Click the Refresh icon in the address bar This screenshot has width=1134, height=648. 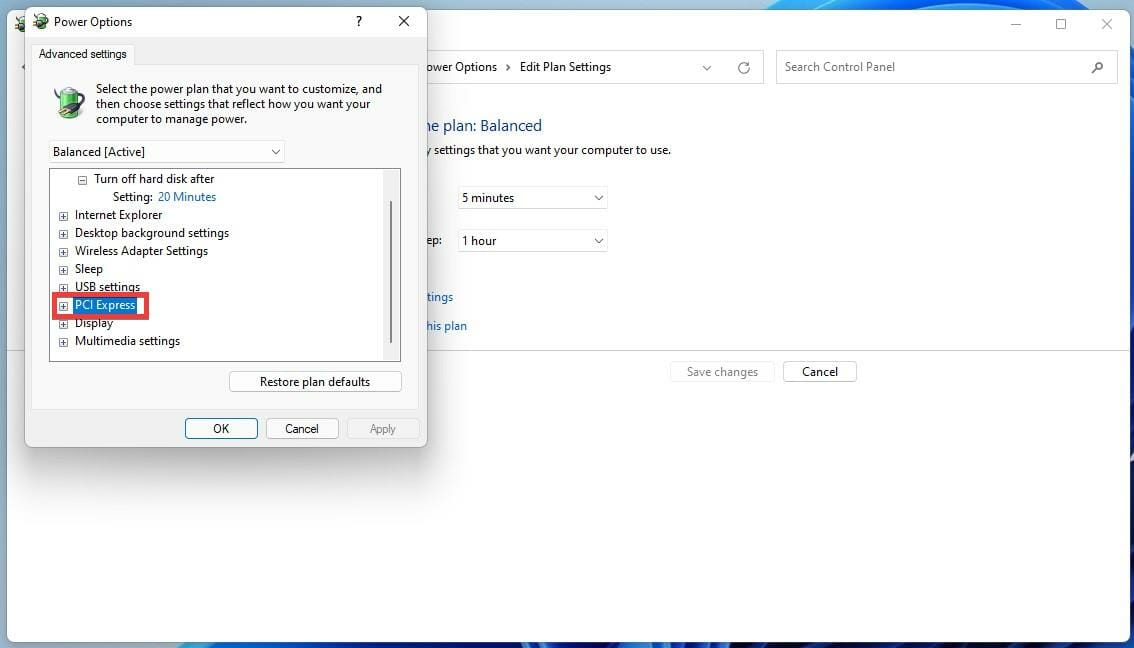click(743, 66)
